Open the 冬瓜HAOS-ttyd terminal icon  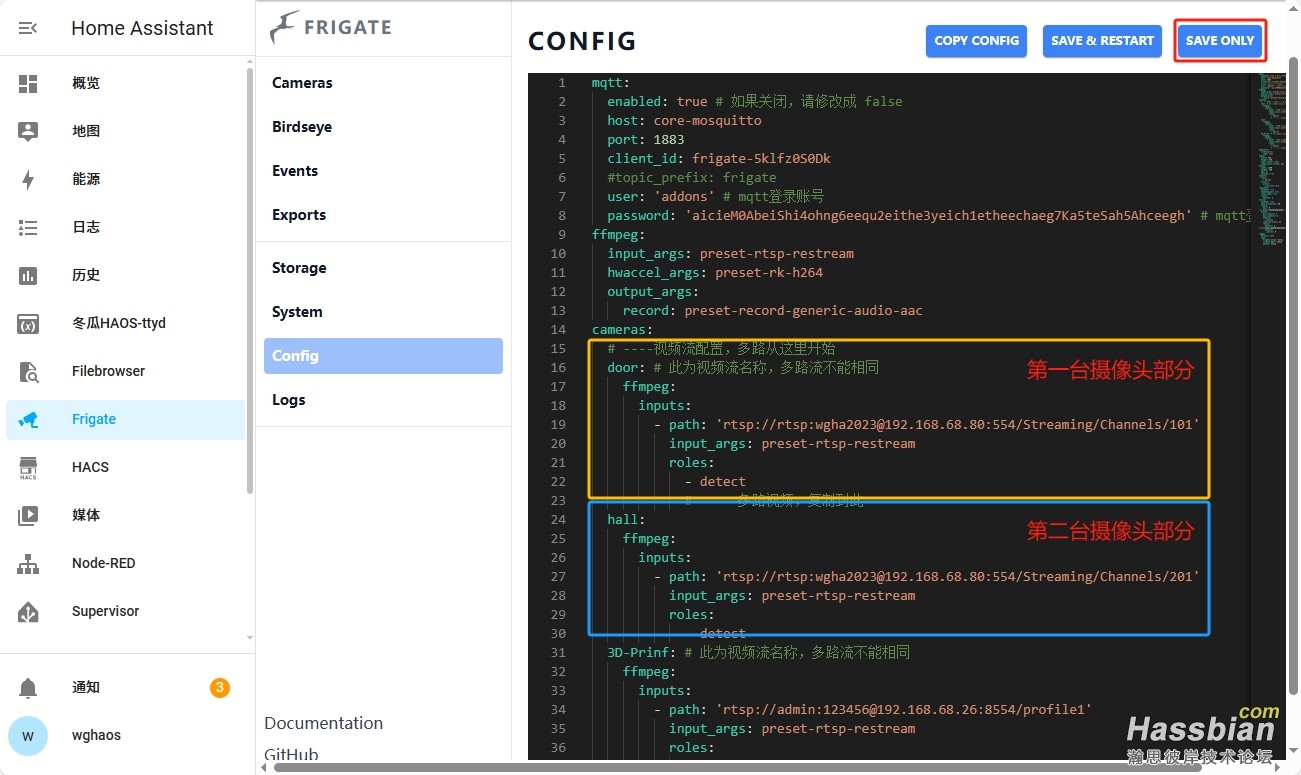(x=28, y=323)
